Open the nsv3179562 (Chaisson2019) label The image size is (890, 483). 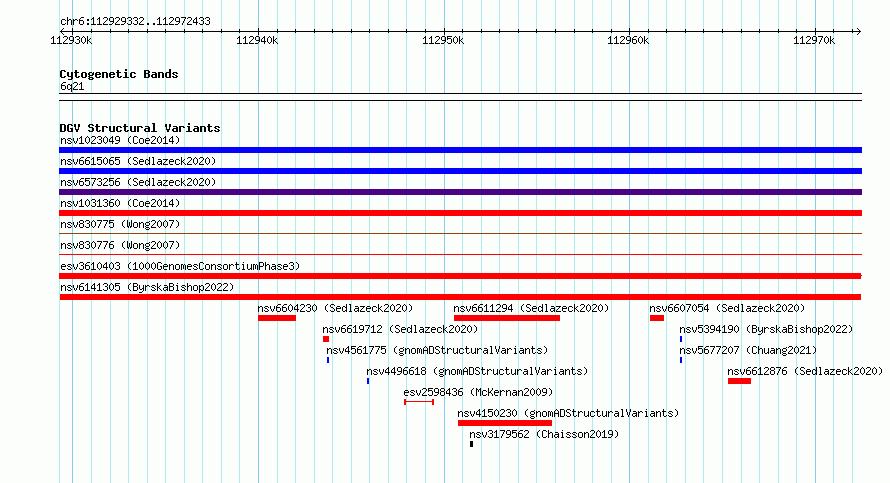click(544, 434)
